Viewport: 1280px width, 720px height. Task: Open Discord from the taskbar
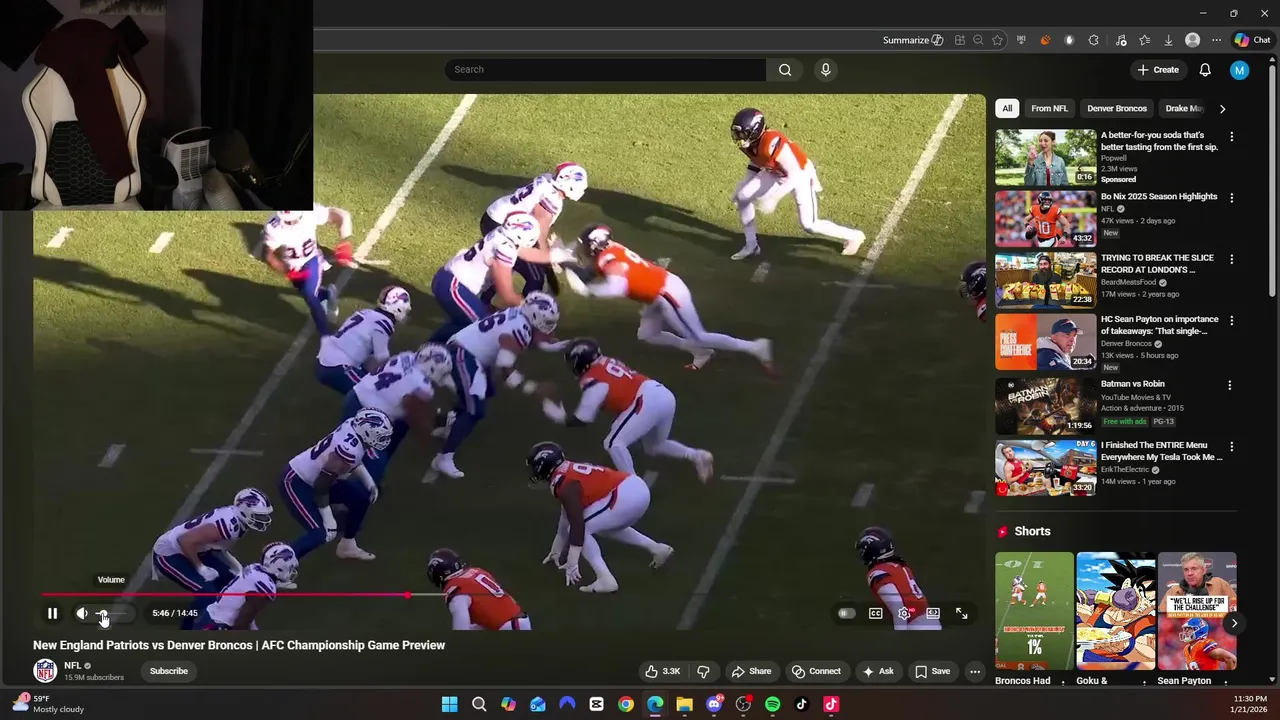click(714, 704)
